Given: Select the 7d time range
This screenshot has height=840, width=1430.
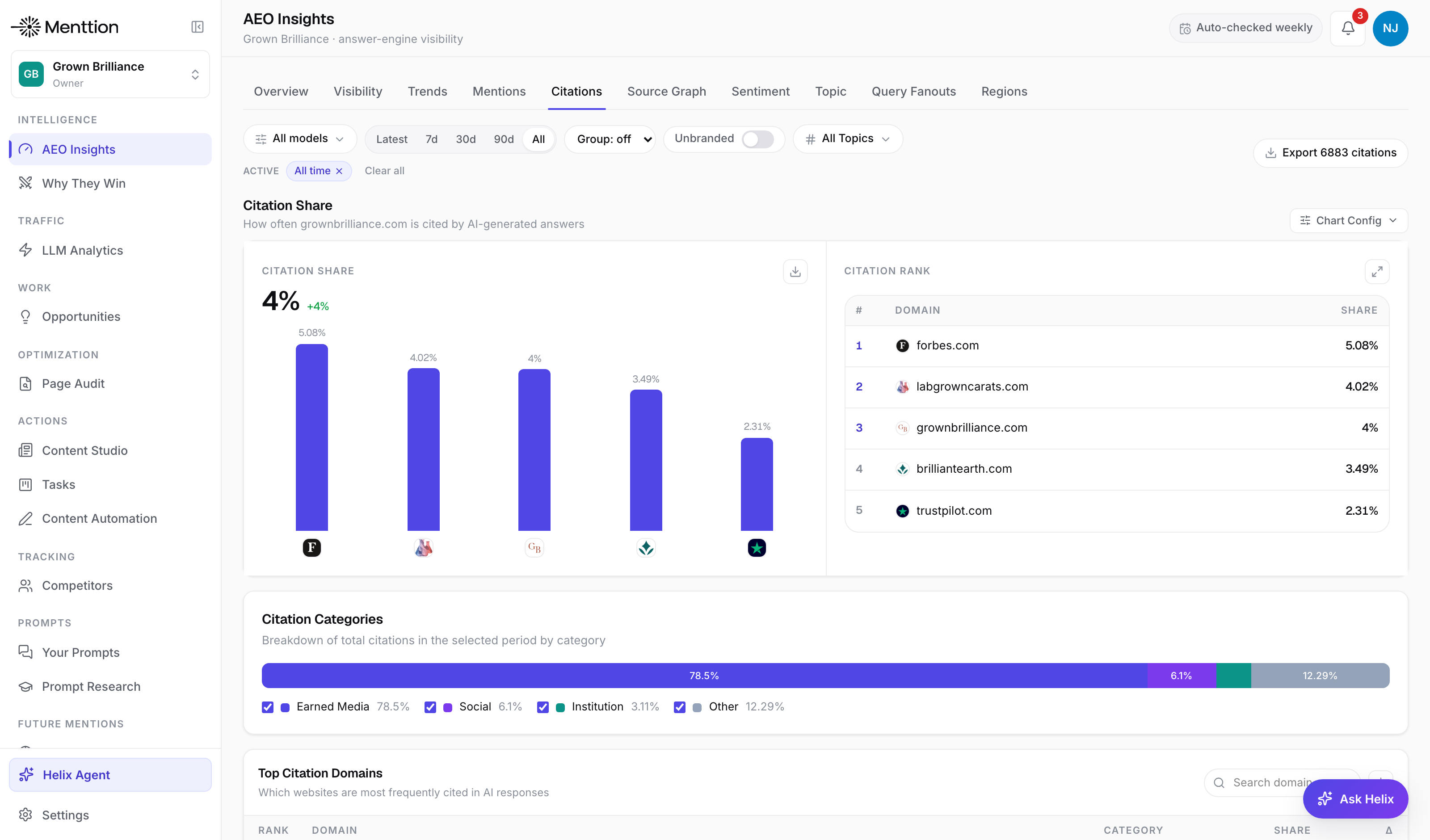Looking at the screenshot, I should (432, 139).
